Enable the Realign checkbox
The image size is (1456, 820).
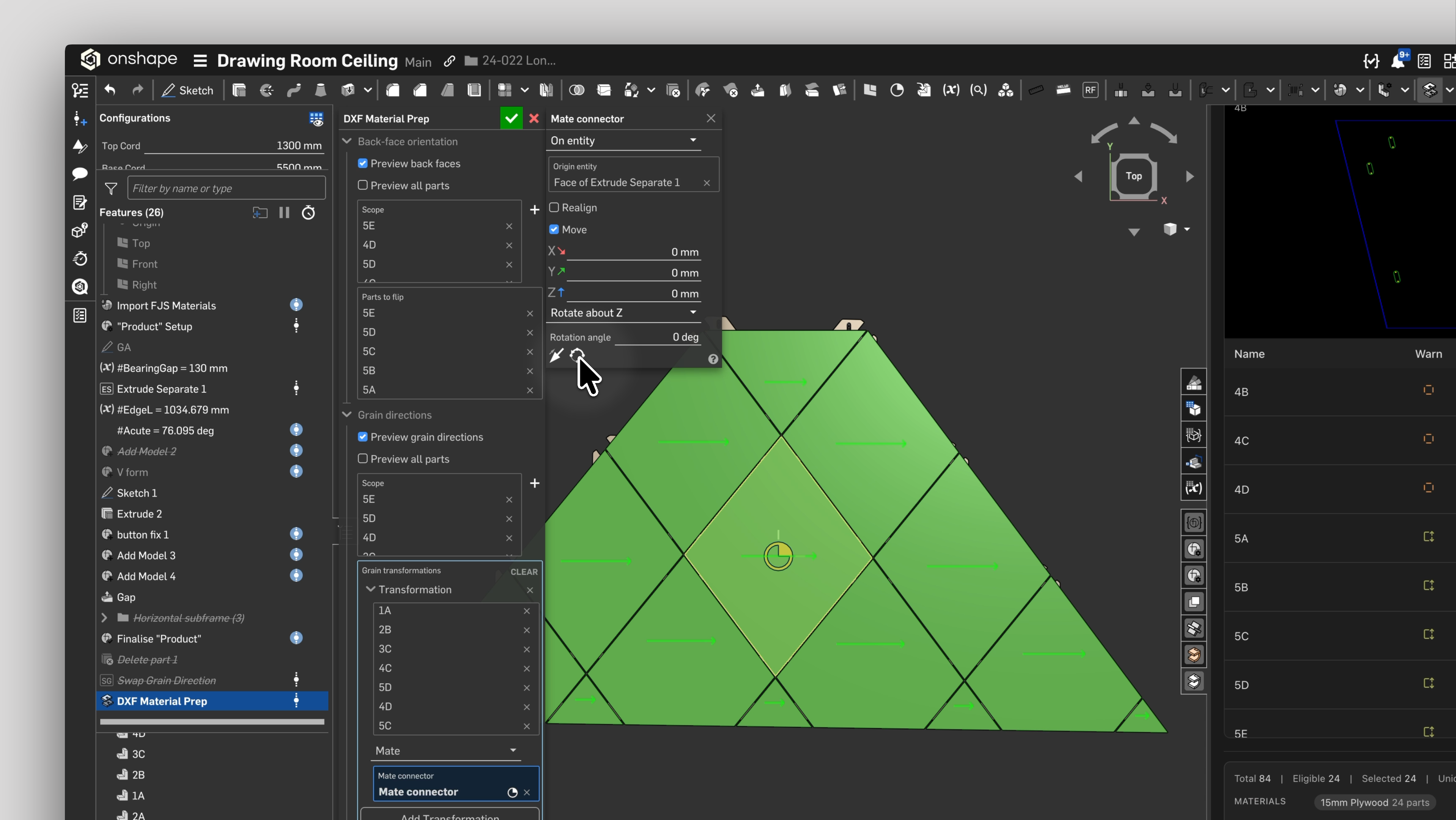[554, 208]
